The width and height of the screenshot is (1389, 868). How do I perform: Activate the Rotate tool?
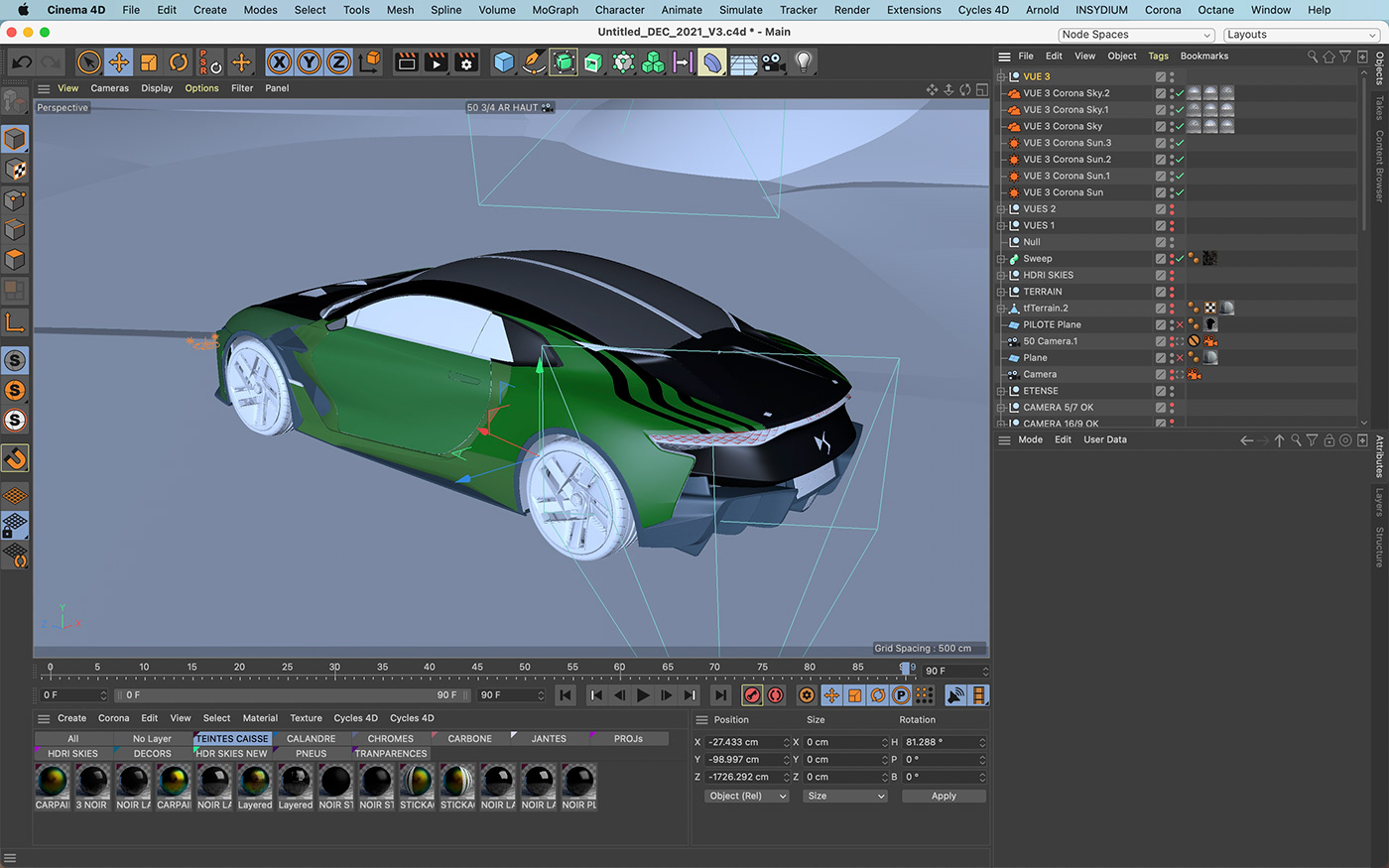[179, 62]
